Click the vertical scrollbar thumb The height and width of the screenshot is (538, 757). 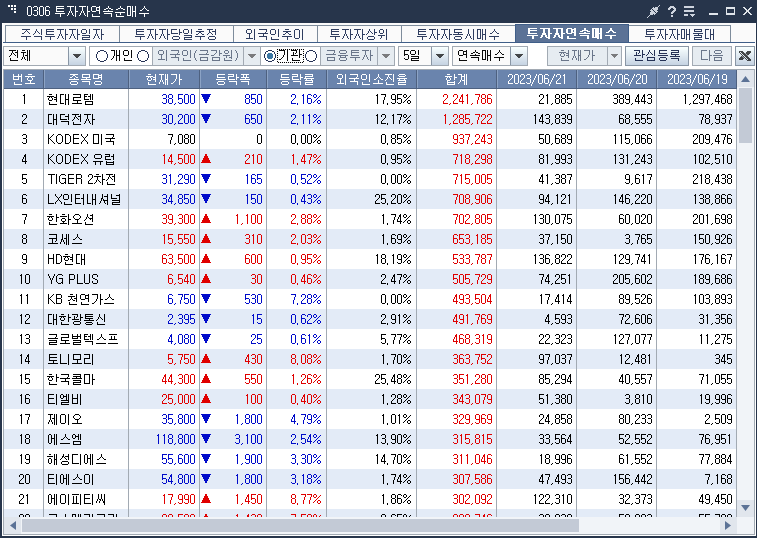click(x=745, y=115)
